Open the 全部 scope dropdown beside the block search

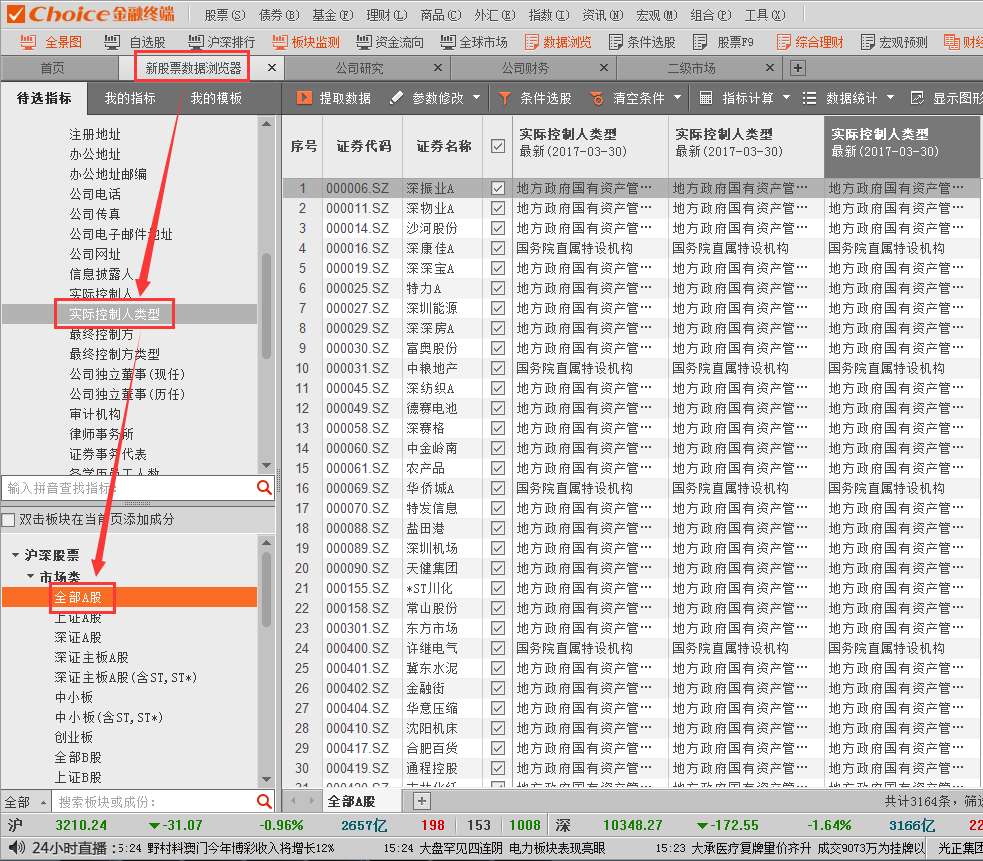[26, 802]
